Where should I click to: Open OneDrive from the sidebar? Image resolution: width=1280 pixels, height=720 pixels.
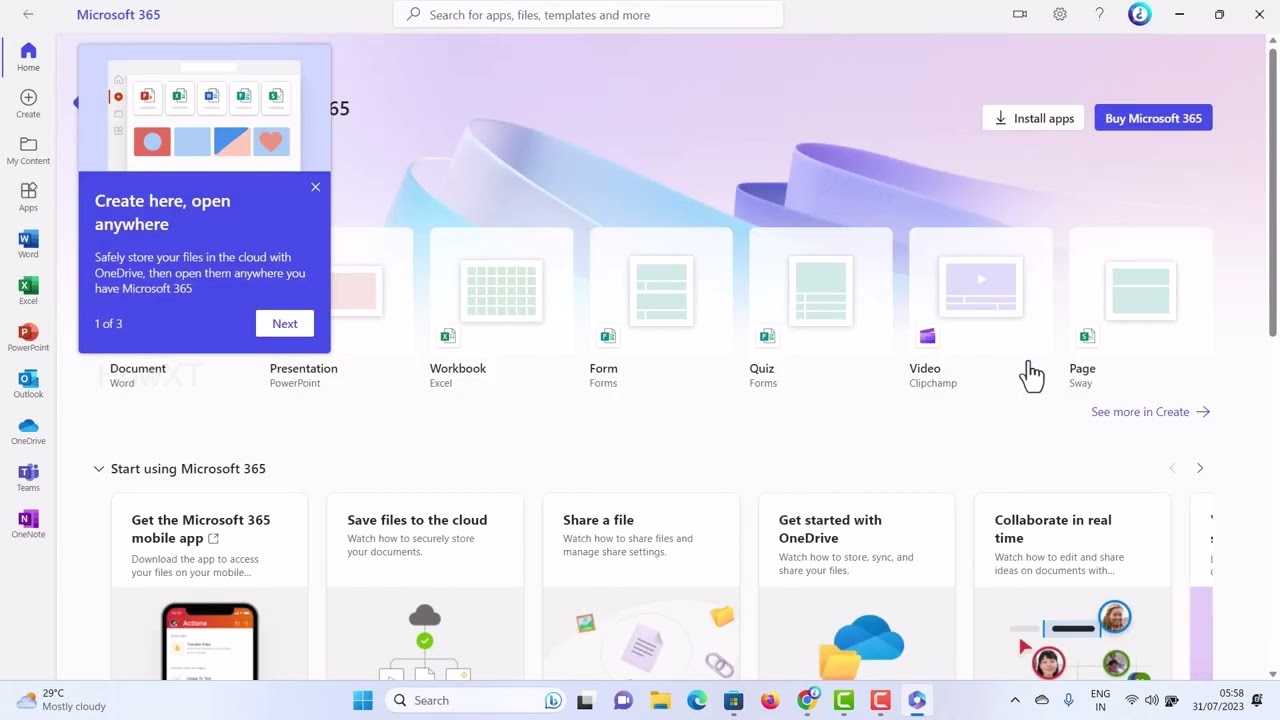coord(28,431)
